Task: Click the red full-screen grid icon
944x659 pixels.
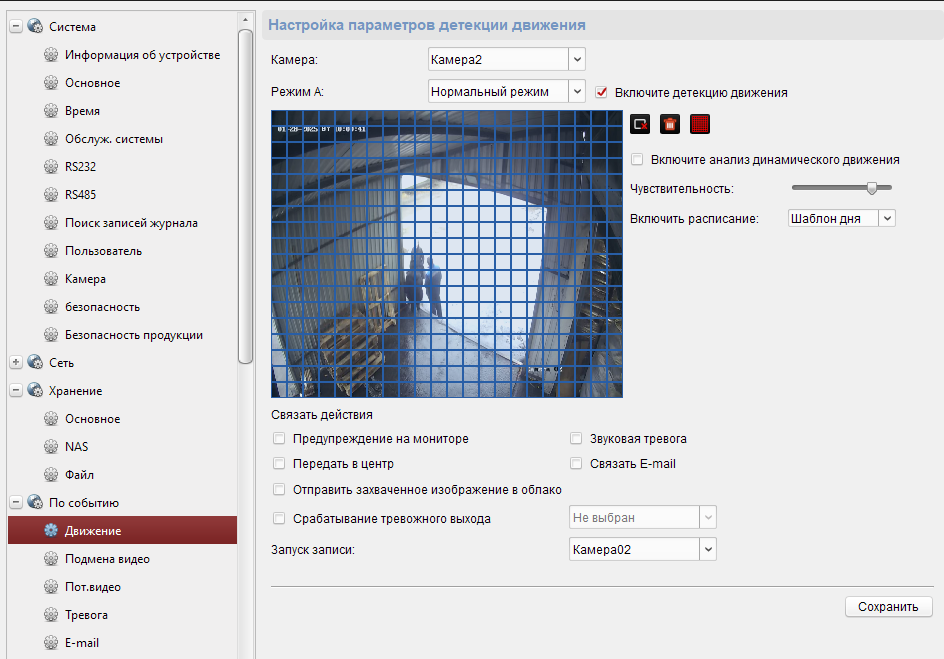Action: point(699,124)
